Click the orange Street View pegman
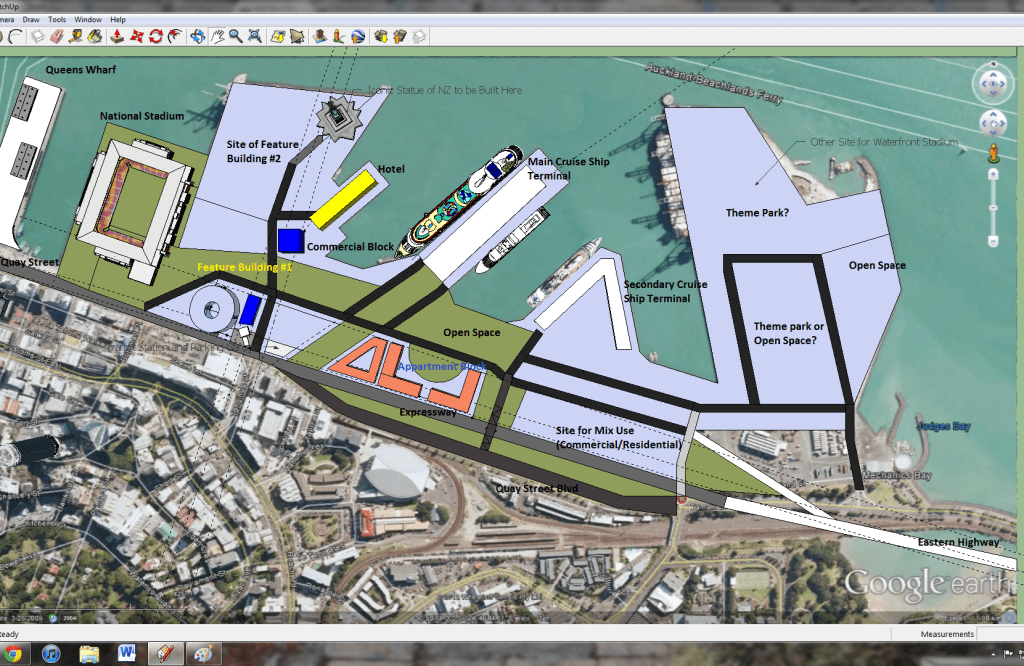 pos(992,152)
